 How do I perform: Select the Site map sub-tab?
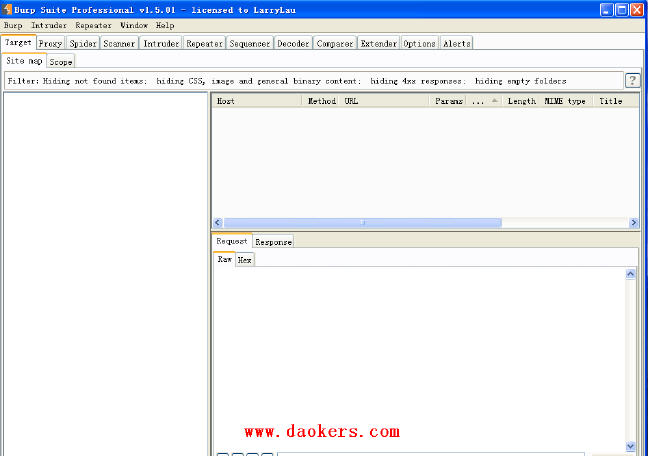coord(24,61)
